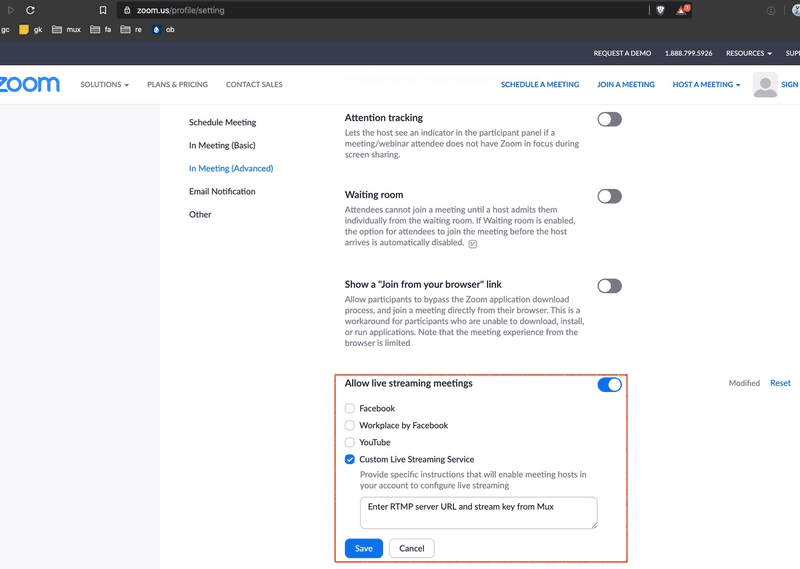This screenshot has height=569, width=800.
Task: Click Schedule a Meeting link
Action: click(540, 84)
